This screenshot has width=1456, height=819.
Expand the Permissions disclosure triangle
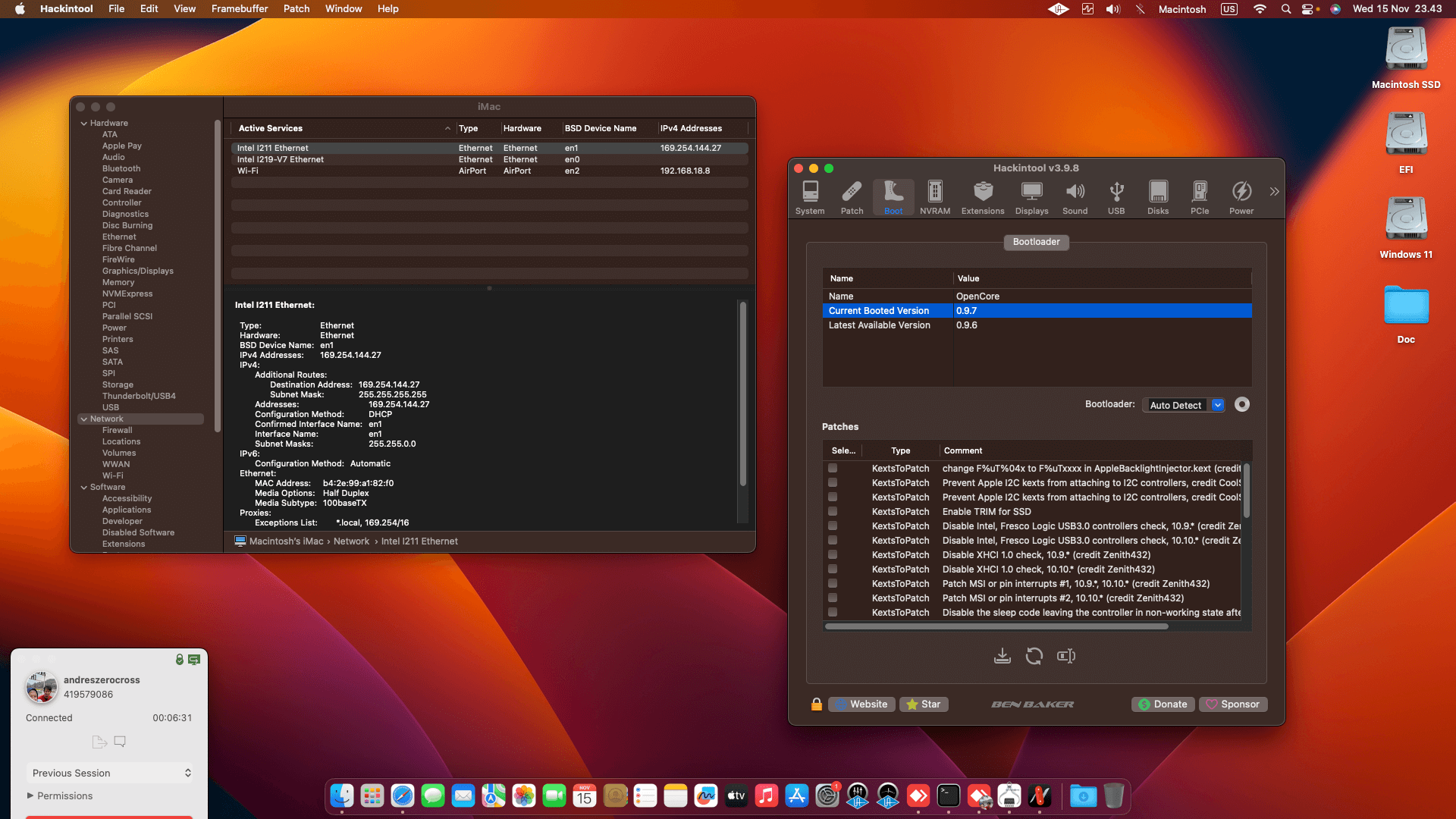pos(30,795)
